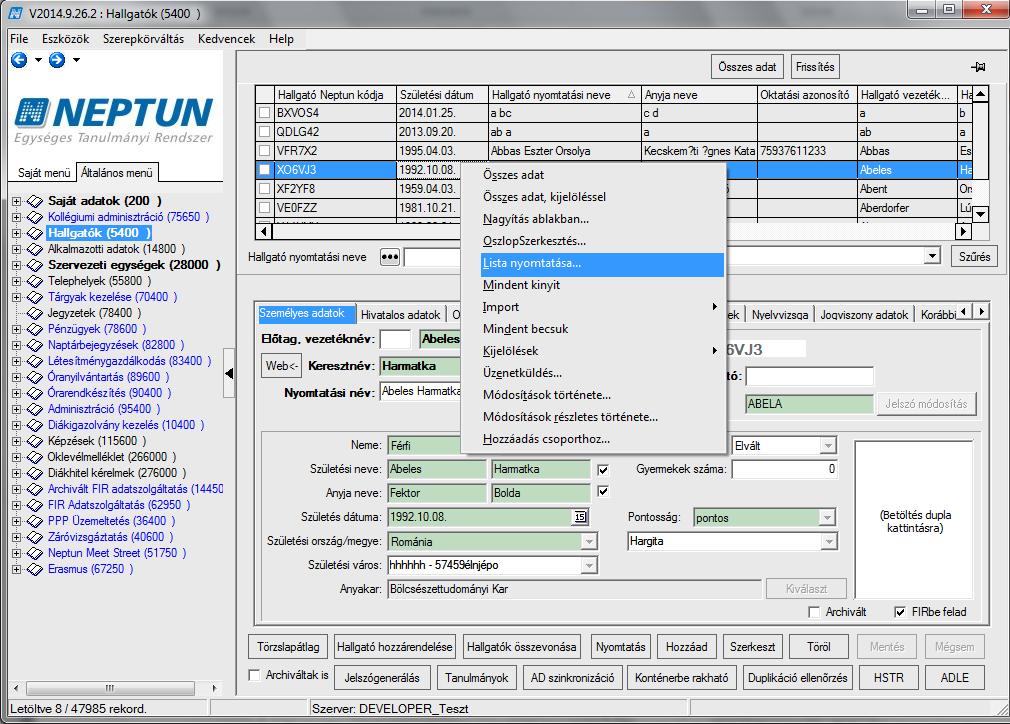Tick the checkbox on the VE0FZZ row

(264, 208)
